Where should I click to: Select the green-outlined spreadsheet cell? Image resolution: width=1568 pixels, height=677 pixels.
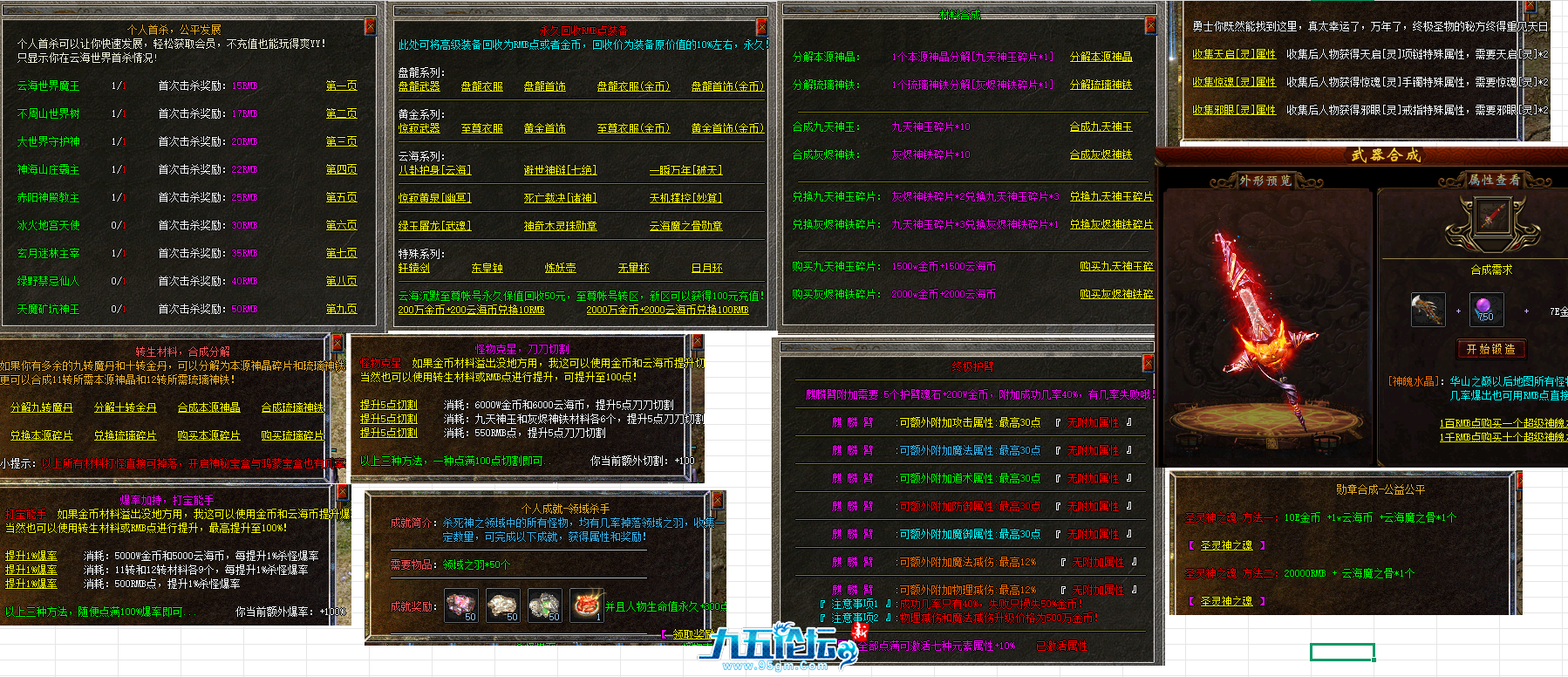click(1341, 652)
